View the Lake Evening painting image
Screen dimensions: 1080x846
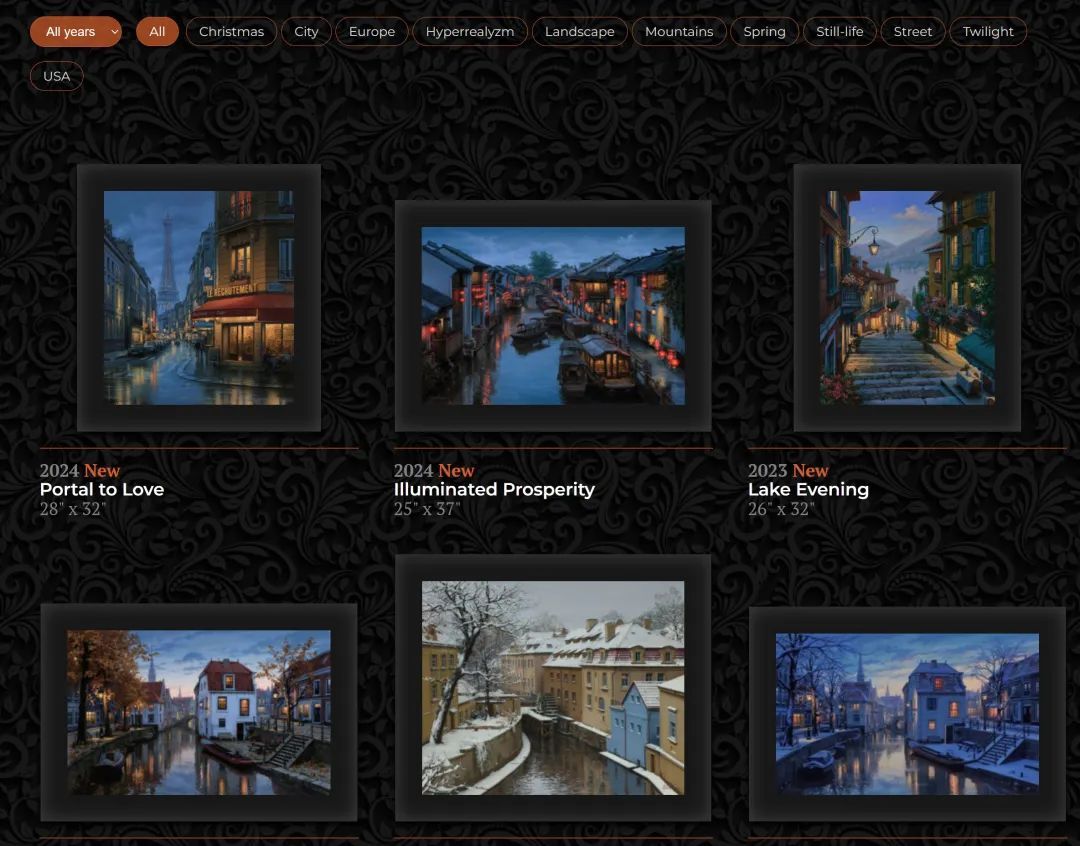[907, 298]
